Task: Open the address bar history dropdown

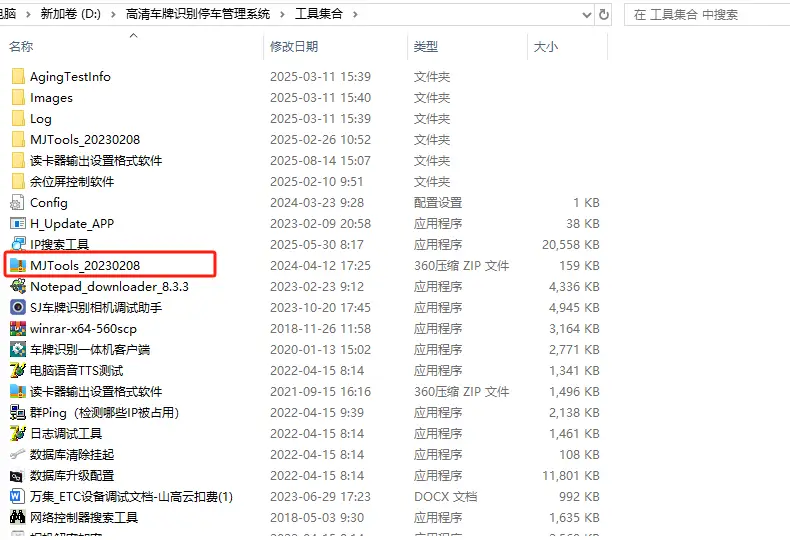Action: (x=586, y=15)
